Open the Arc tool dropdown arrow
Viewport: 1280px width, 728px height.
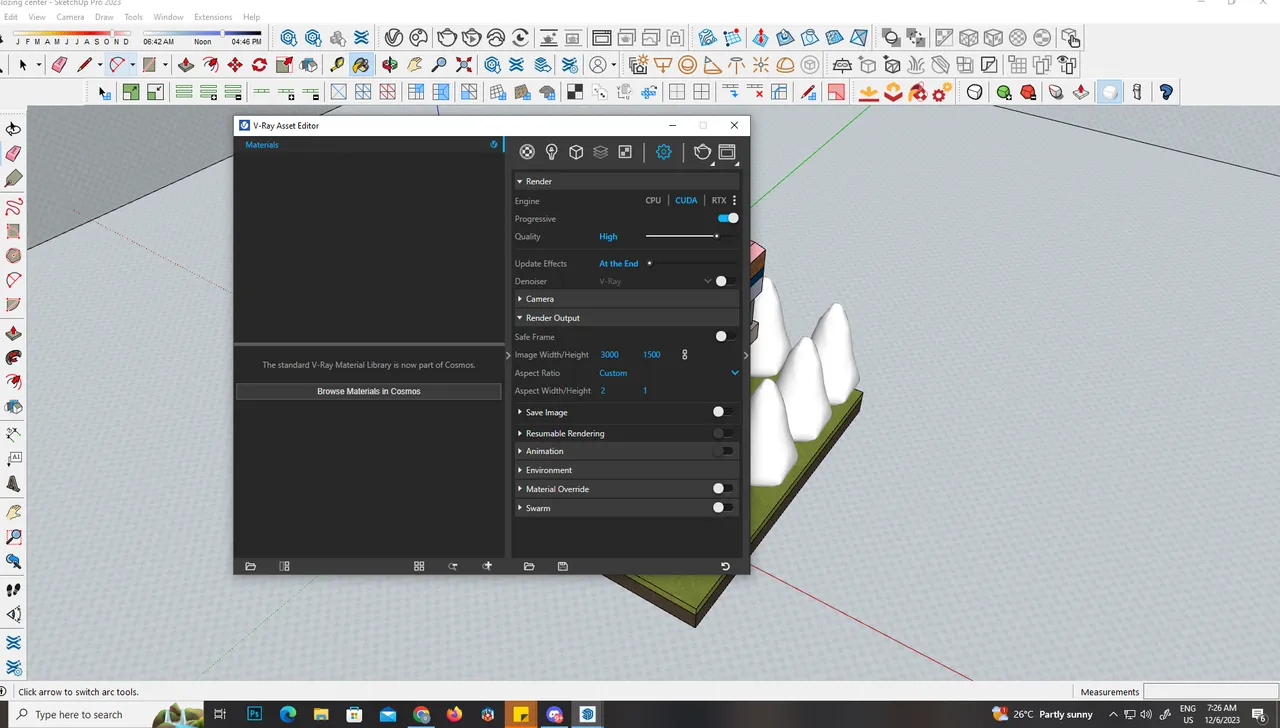point(132,65)
